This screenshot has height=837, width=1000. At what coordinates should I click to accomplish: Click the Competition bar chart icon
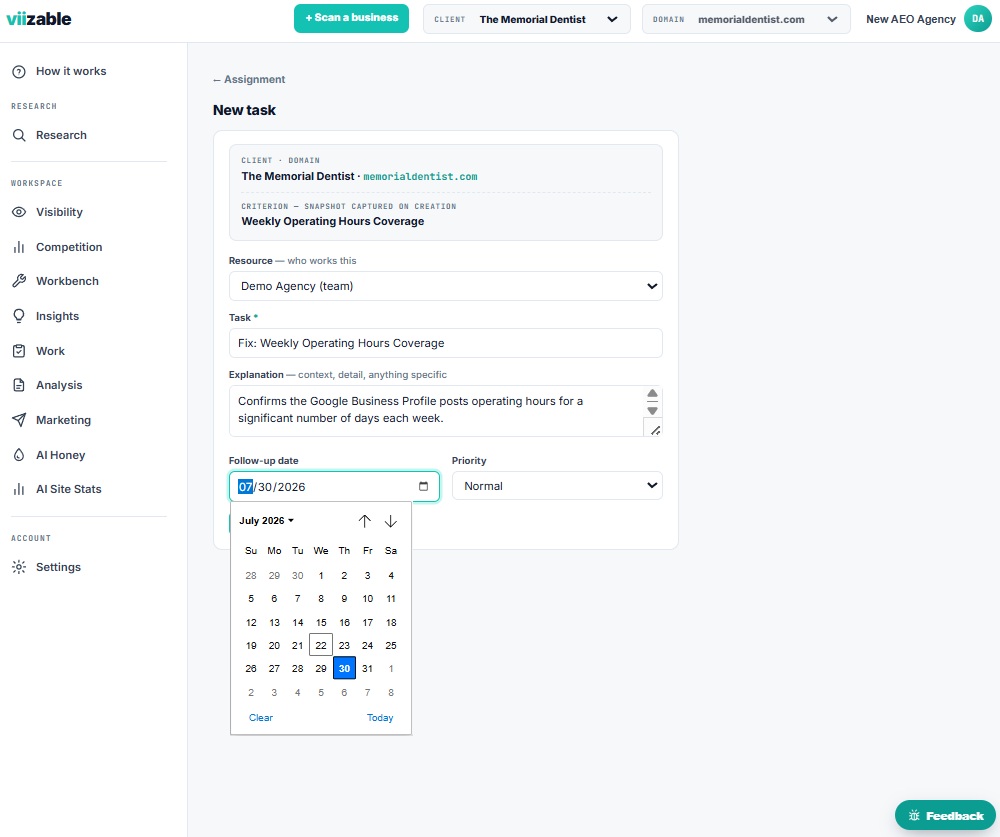pyautogui.click(x=19, y=247)
